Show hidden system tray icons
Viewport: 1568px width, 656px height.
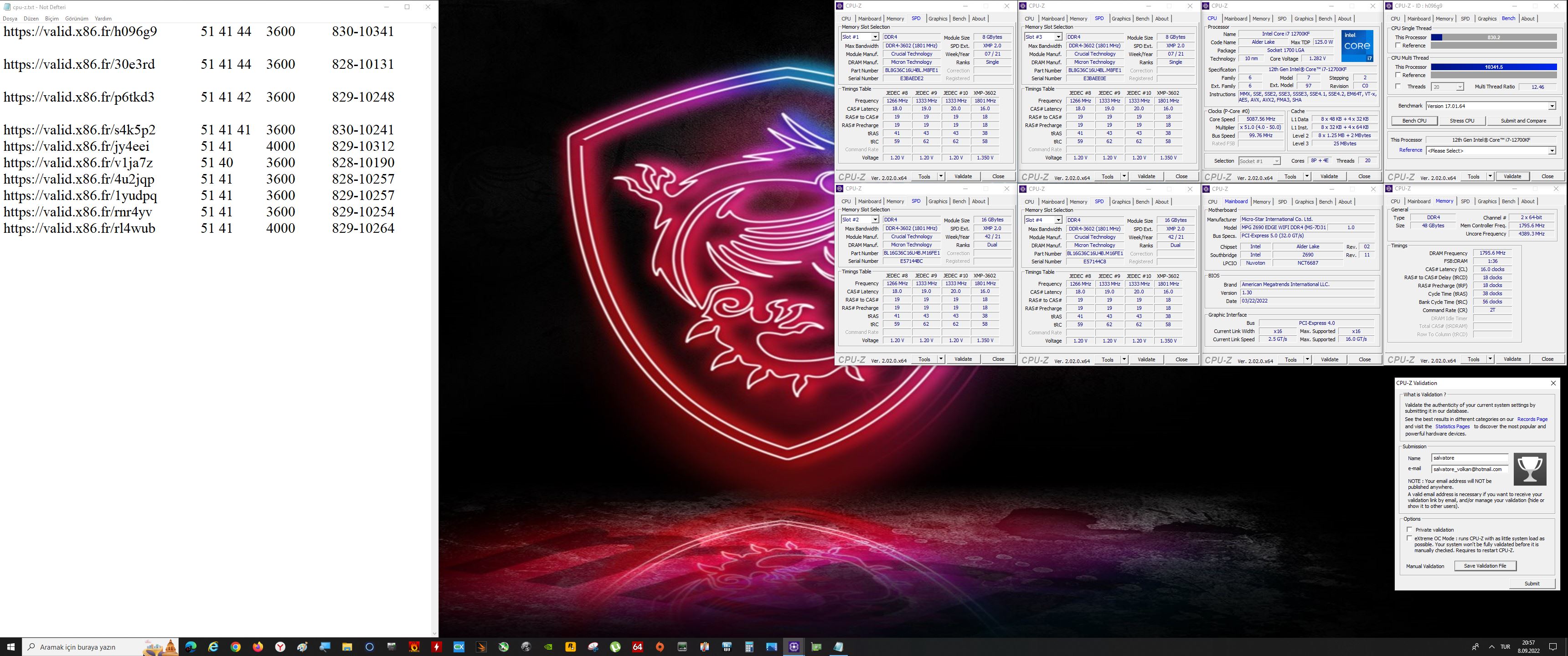(1491, 647)
